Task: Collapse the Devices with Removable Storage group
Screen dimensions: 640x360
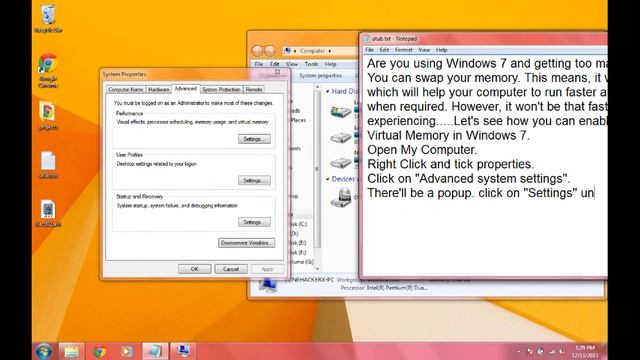Action: tap(328, 179)
